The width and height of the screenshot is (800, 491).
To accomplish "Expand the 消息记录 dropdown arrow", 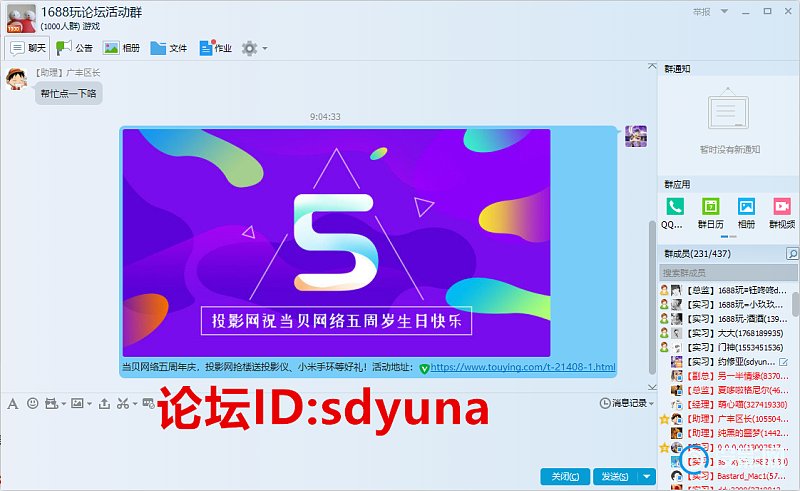I will [652, 404].
